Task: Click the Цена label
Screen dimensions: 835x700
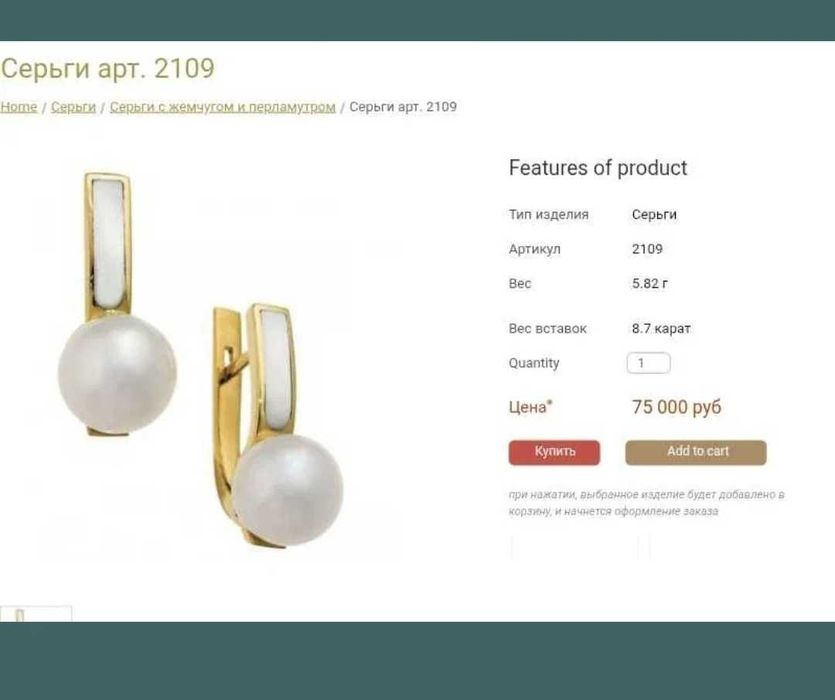Action: coord(530,407)
